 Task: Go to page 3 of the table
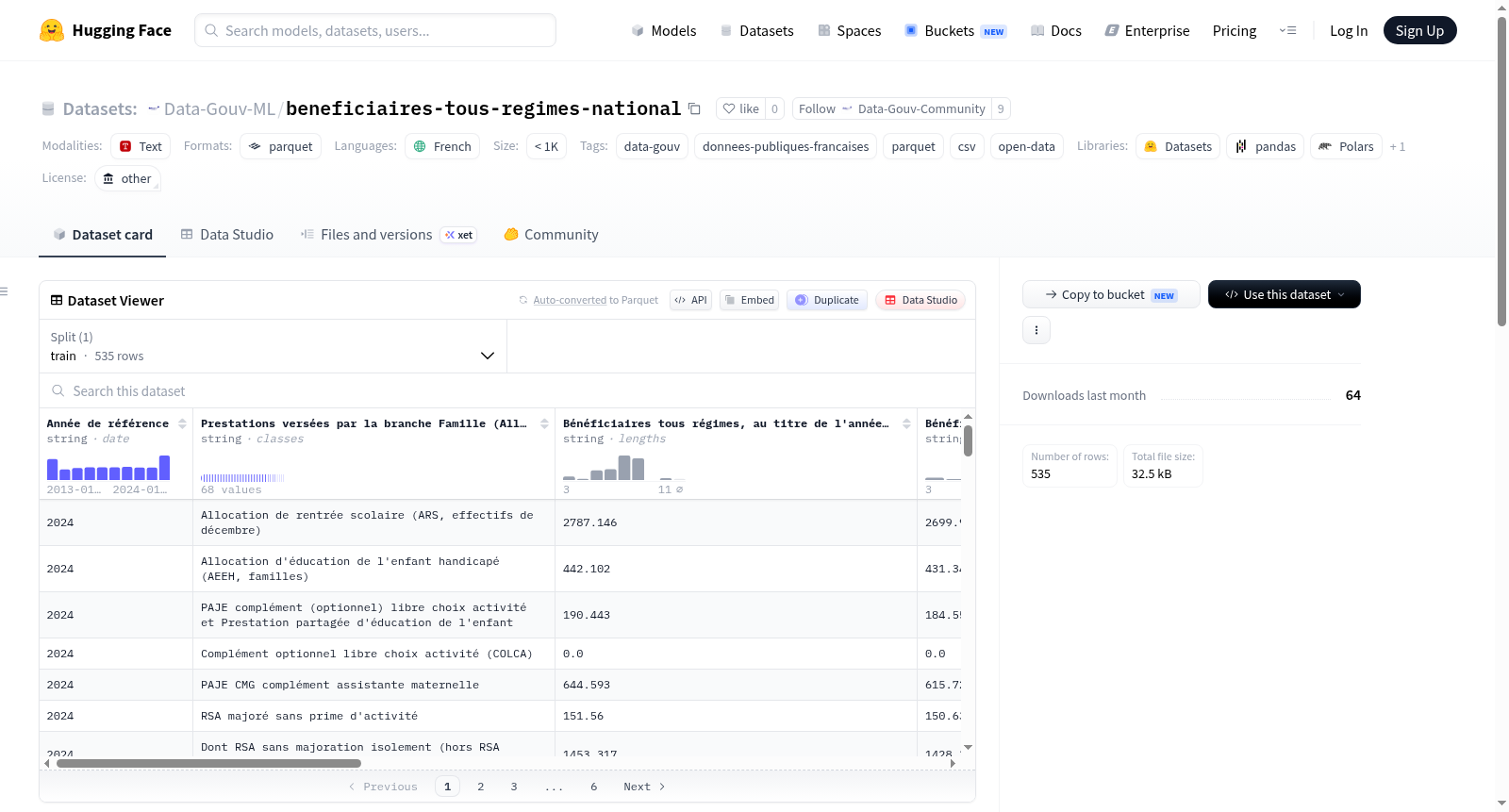[514, 787]
